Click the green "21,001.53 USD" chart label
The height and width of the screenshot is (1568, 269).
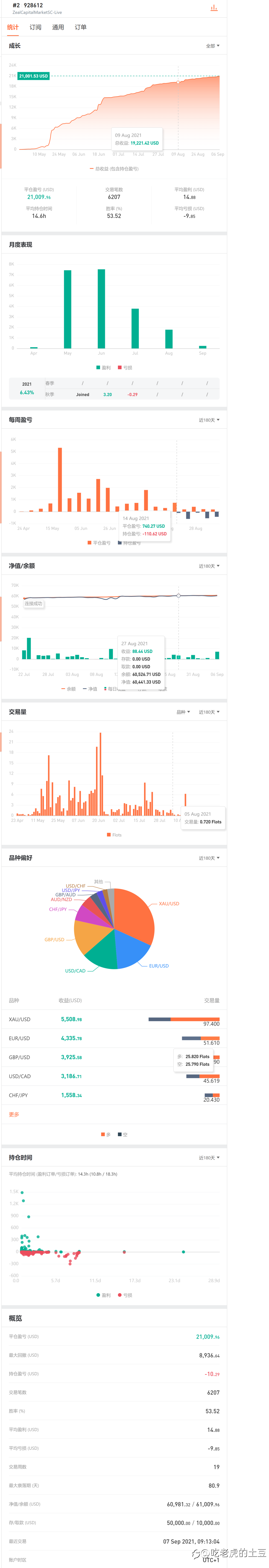tap(33, 76)
